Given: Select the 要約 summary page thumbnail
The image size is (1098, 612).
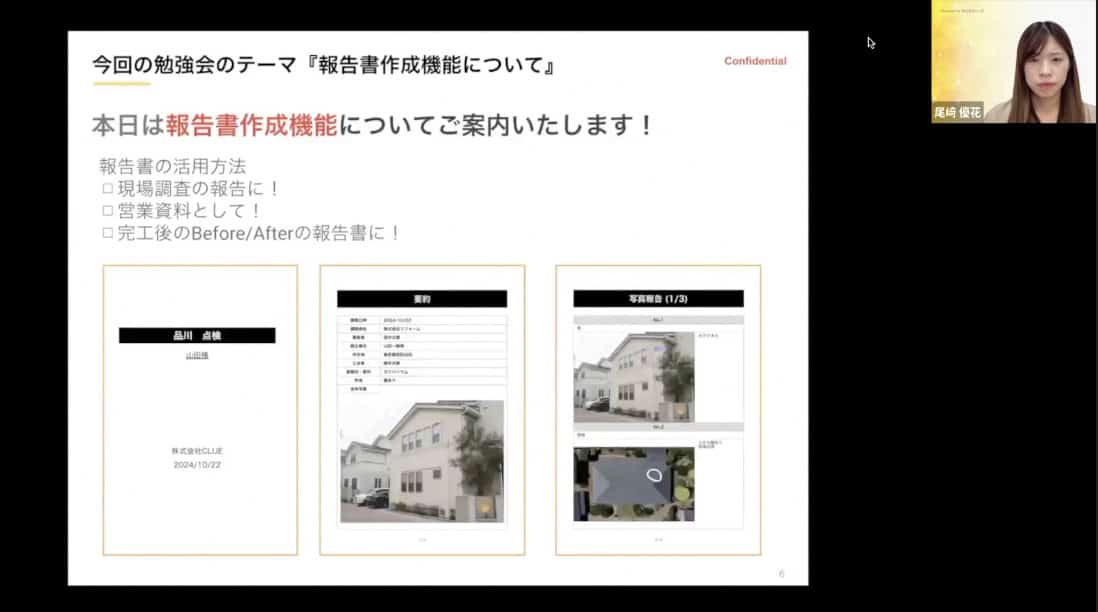Looking at the screenshot, I should tap(422, 410).
